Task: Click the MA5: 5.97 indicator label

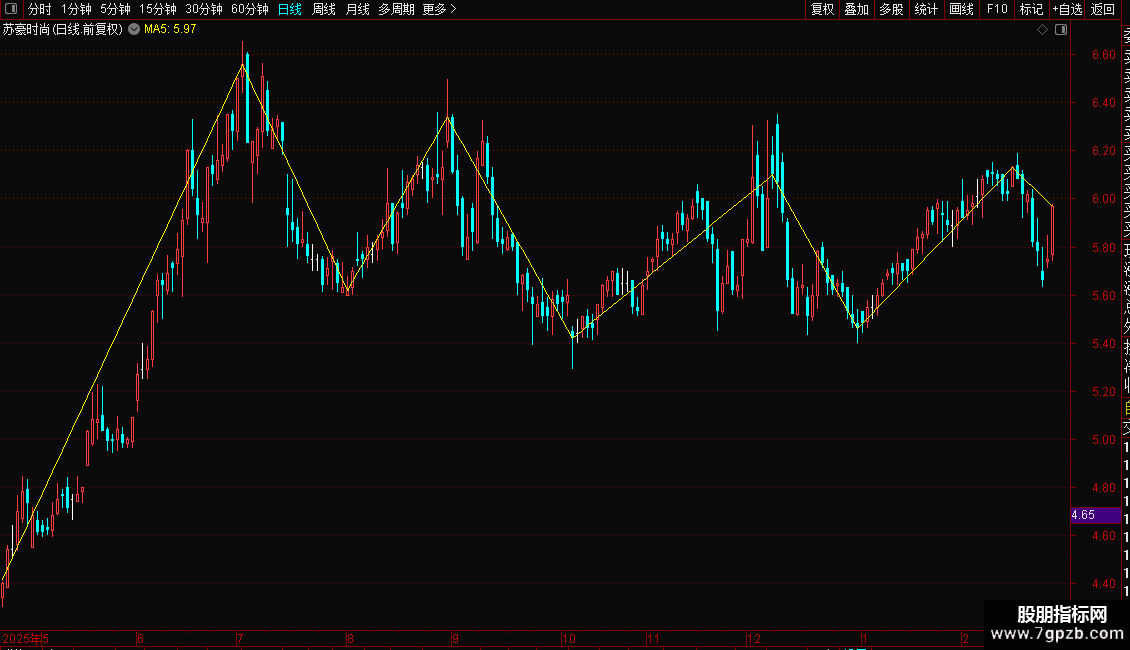Action: [170, 30]
